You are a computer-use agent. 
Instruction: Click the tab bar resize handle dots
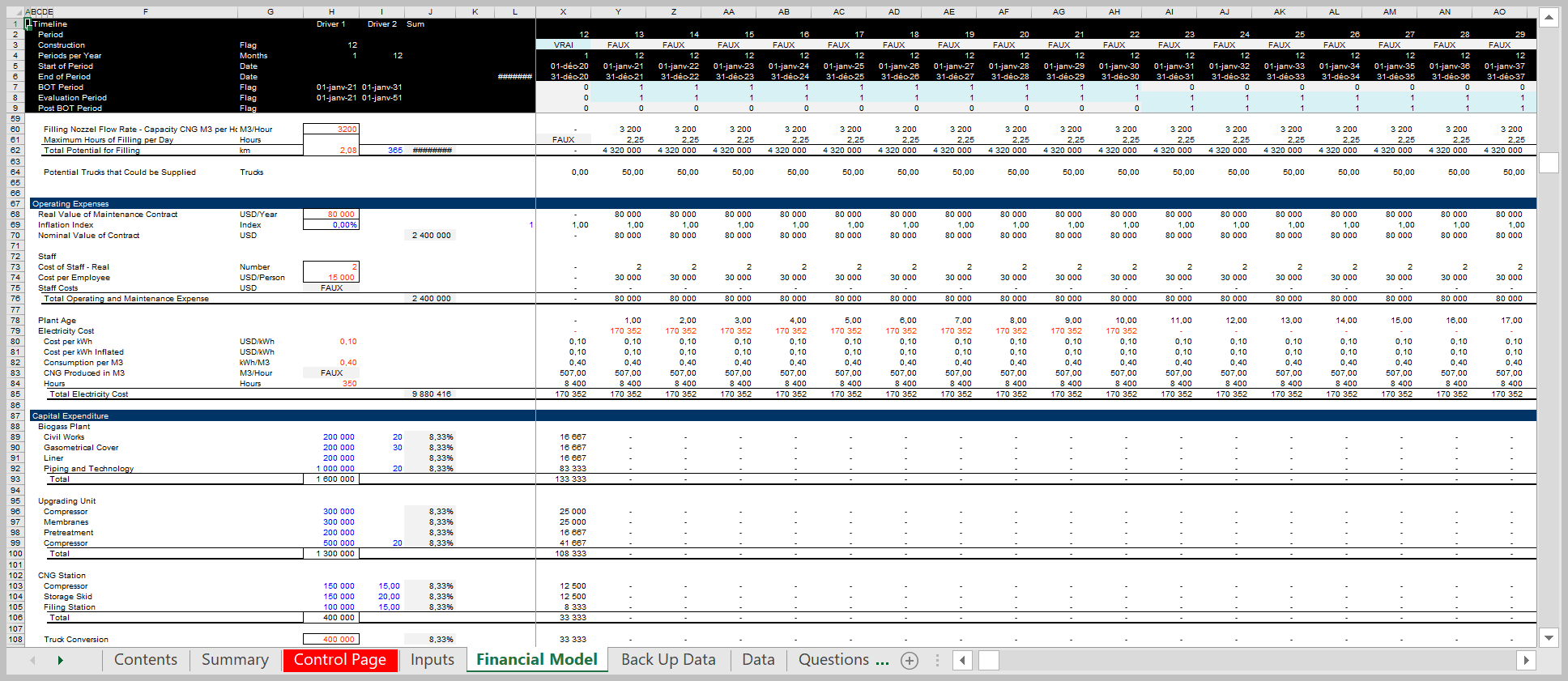point(937,661)
